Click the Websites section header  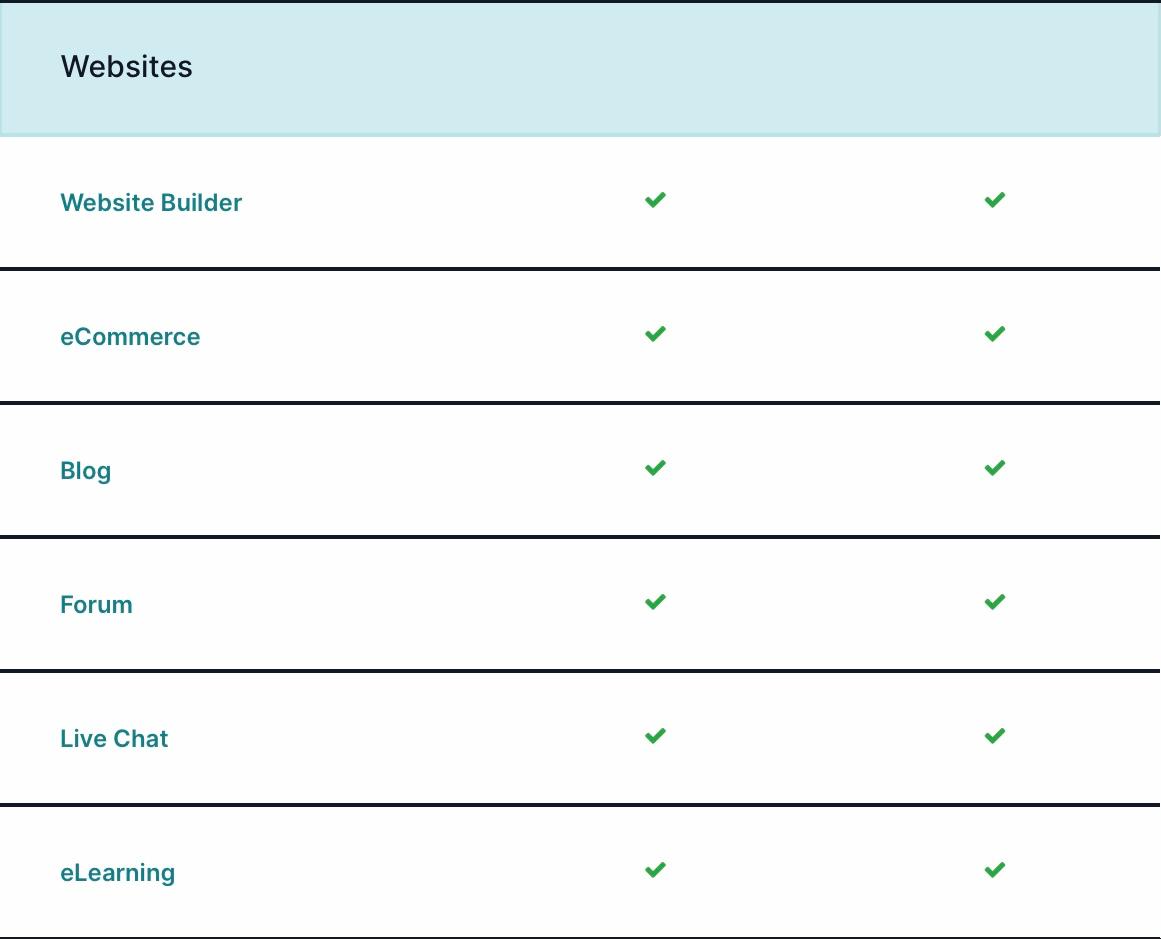point(580,69)
